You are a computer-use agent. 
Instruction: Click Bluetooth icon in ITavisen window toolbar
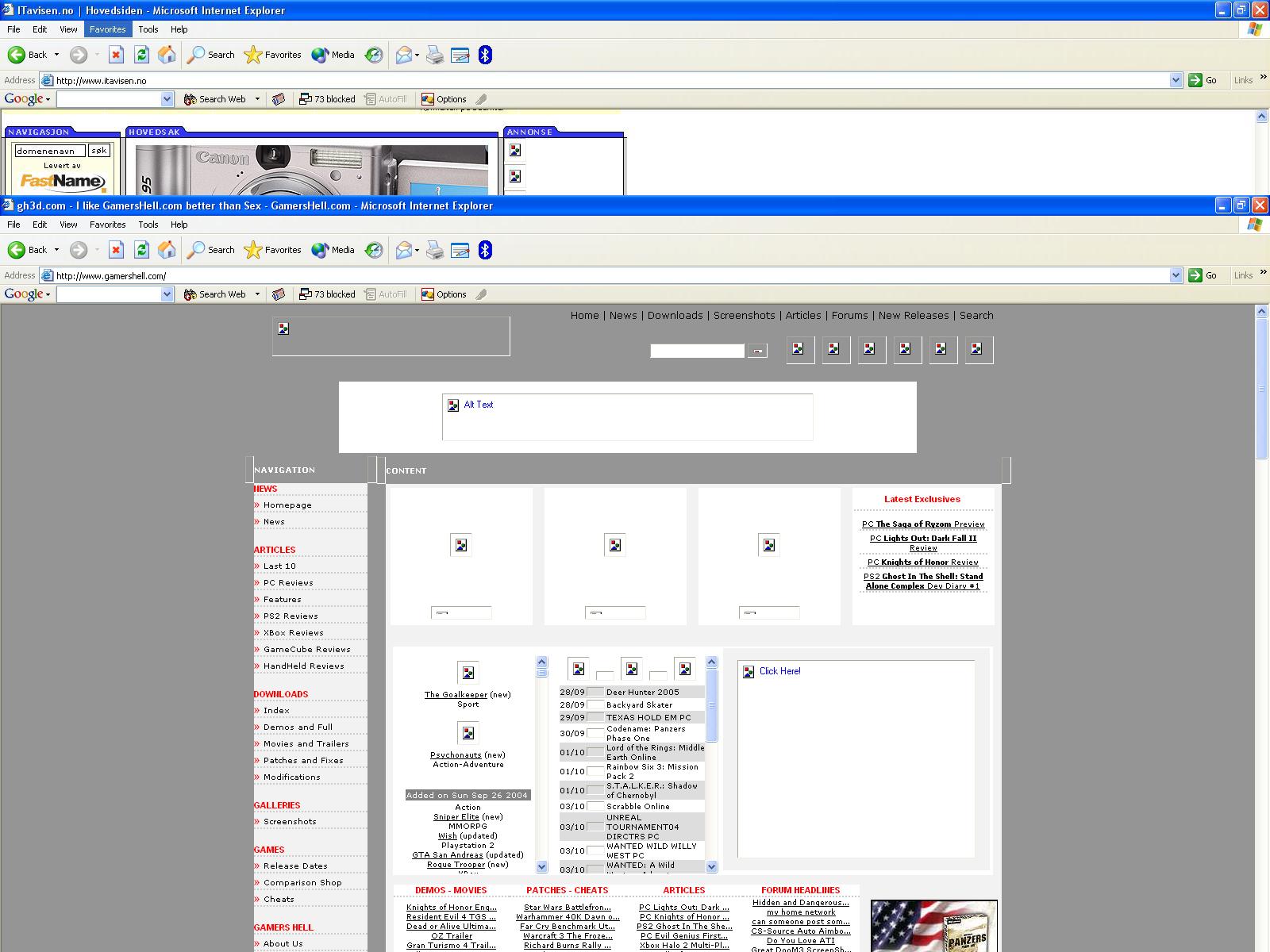point(485,55)
